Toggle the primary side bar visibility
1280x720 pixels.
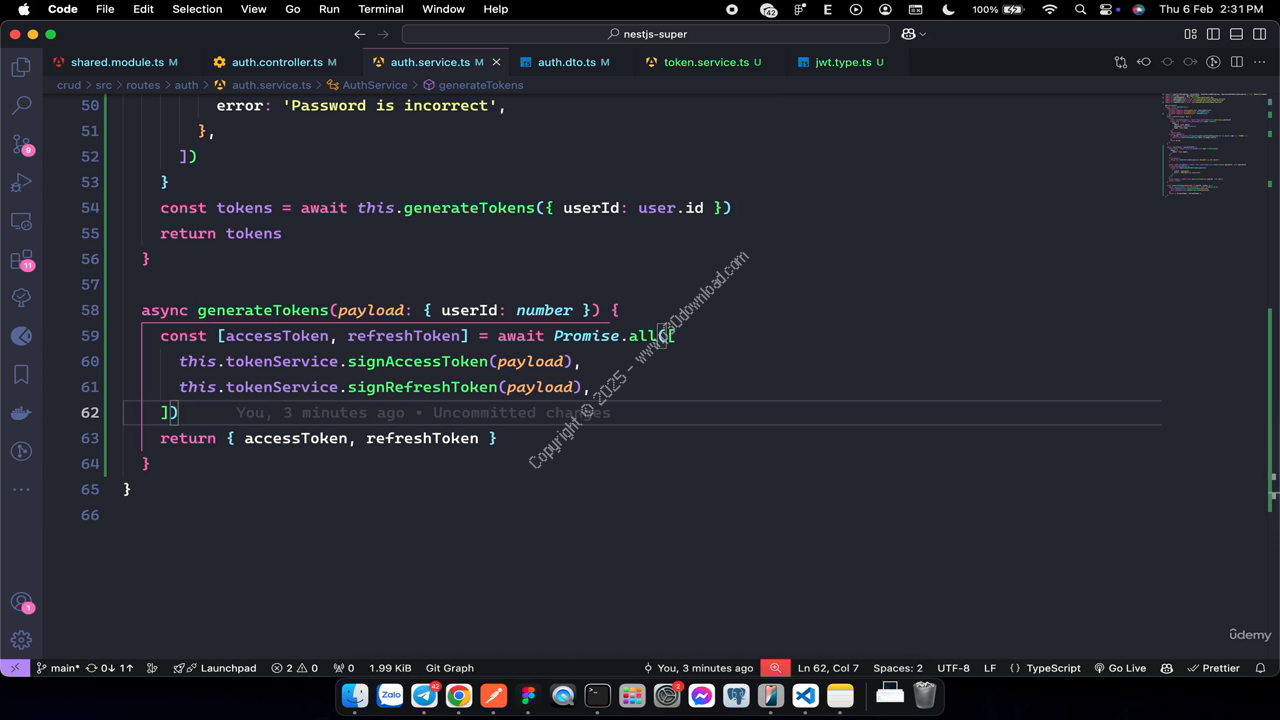click(x=1214, y=34)
